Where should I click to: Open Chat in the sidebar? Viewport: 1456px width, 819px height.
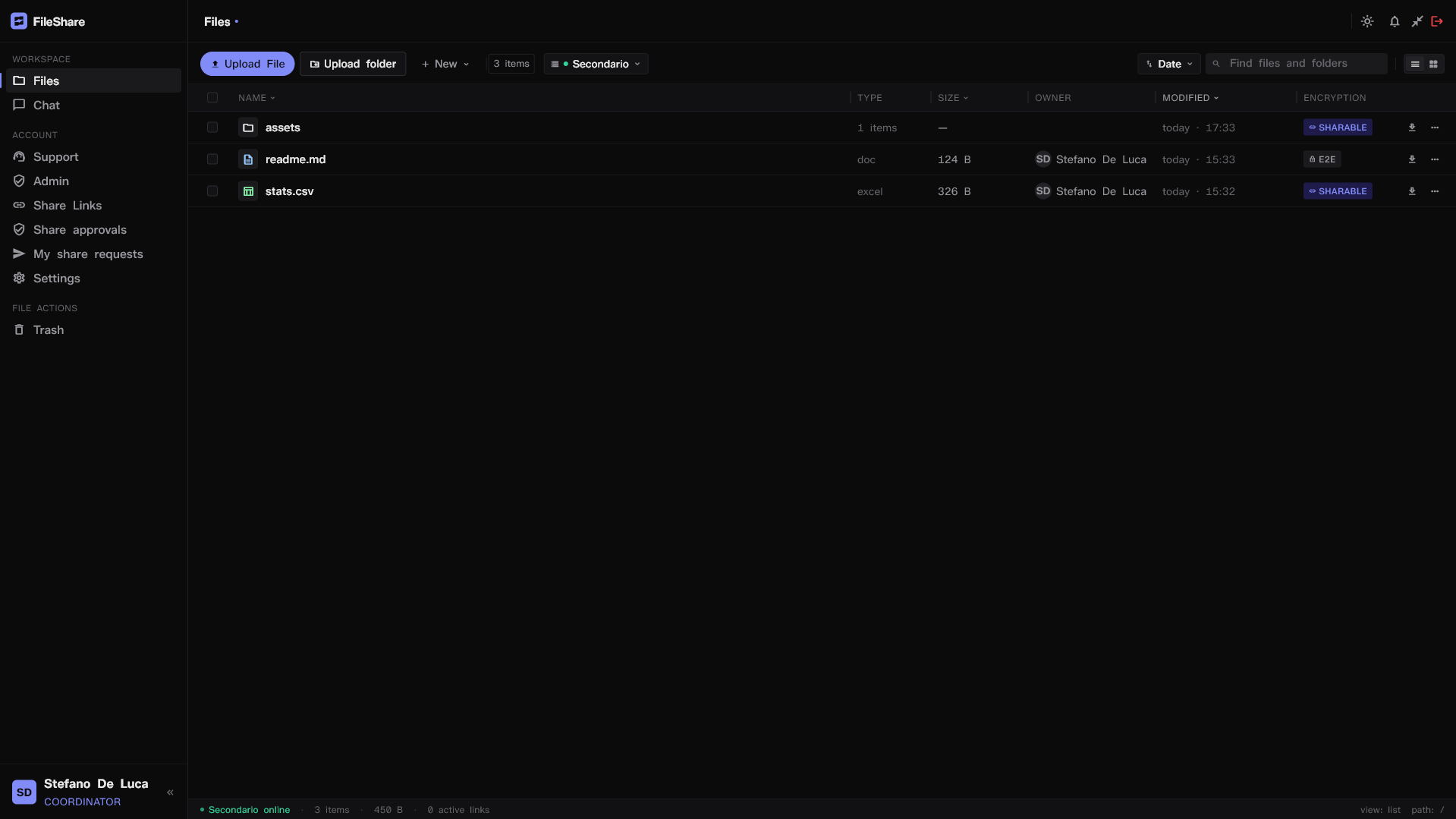93,105
